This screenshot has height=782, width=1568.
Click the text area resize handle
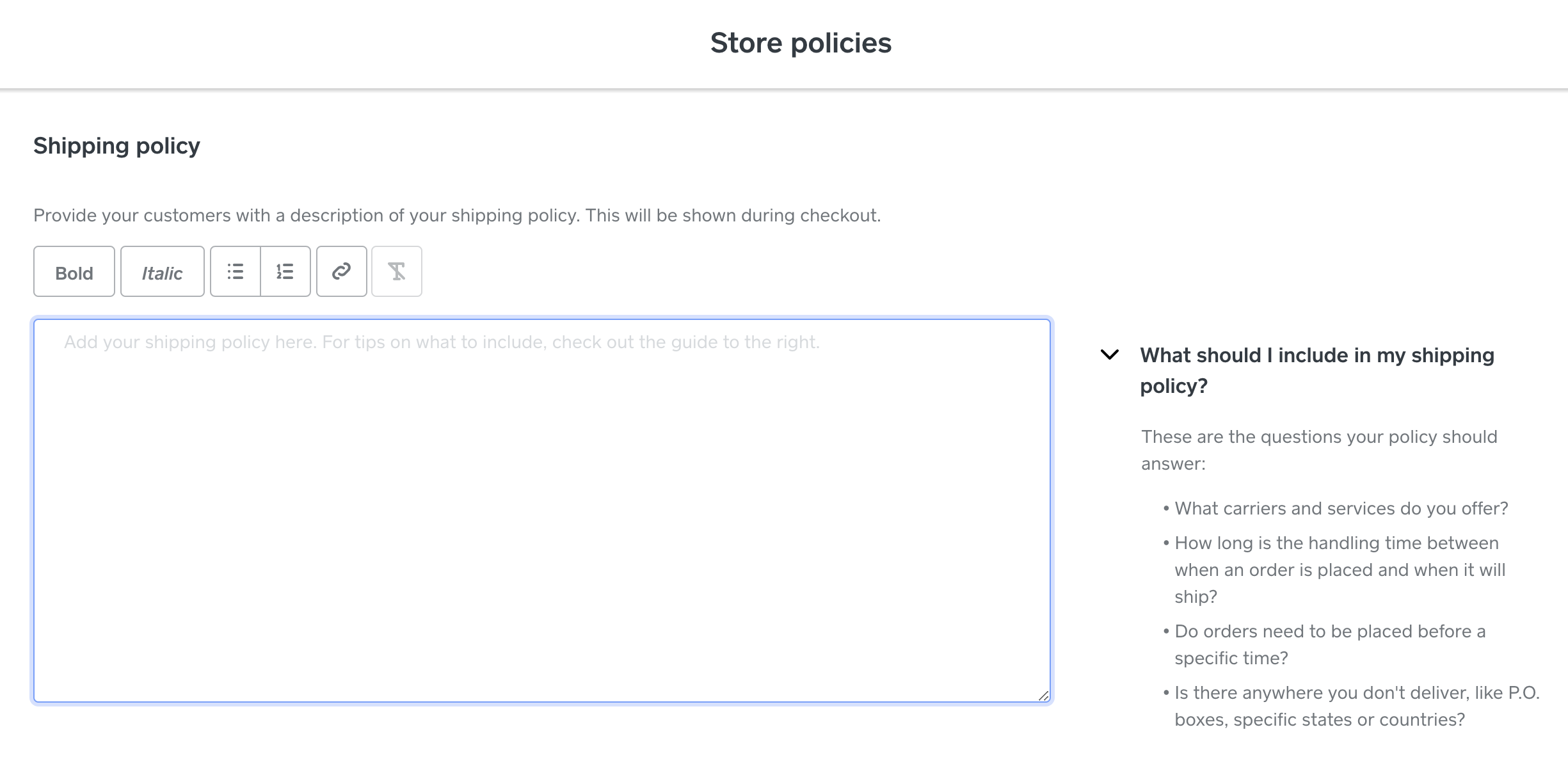[1043, 696]
